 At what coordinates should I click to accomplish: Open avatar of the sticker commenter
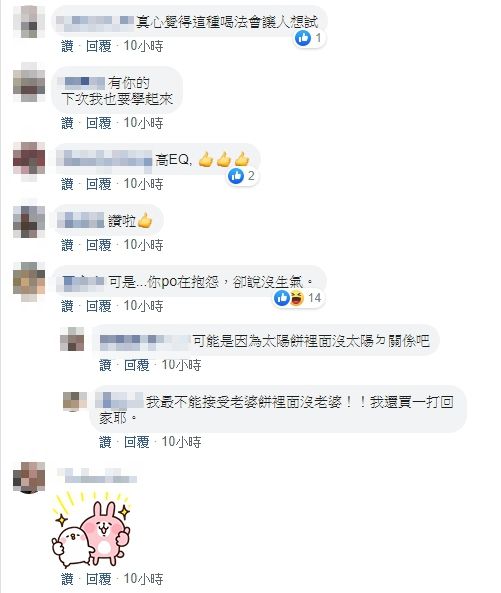[29, 477]
